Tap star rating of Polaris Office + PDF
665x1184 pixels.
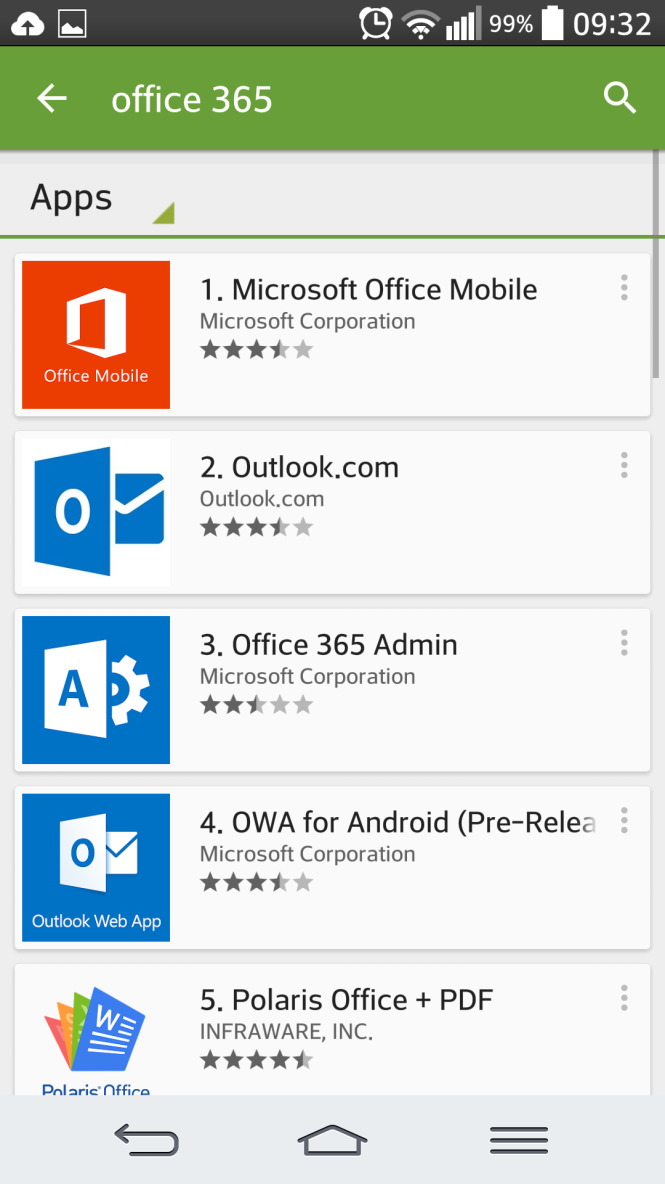pyautogui.click(x=256, y=1060)
